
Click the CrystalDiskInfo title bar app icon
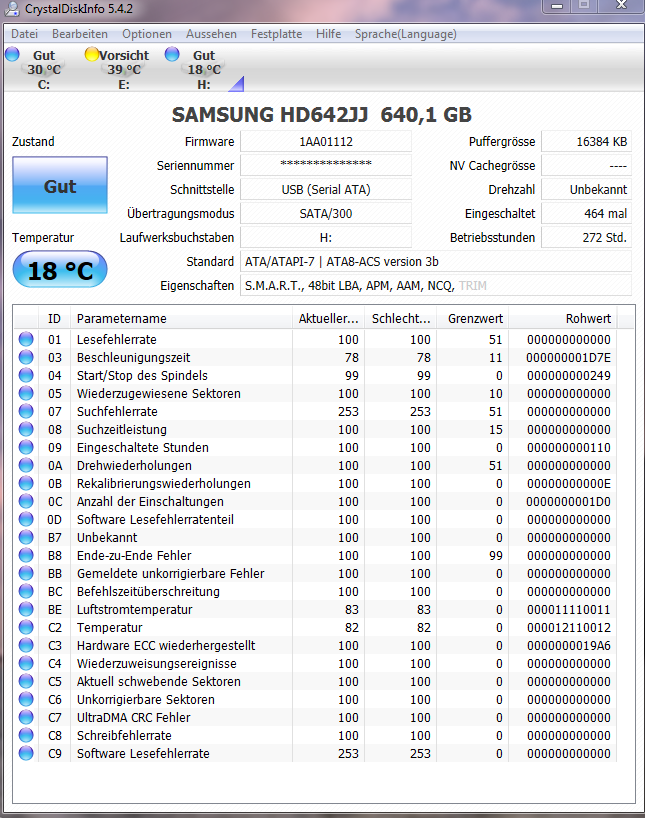click(11, 8)
